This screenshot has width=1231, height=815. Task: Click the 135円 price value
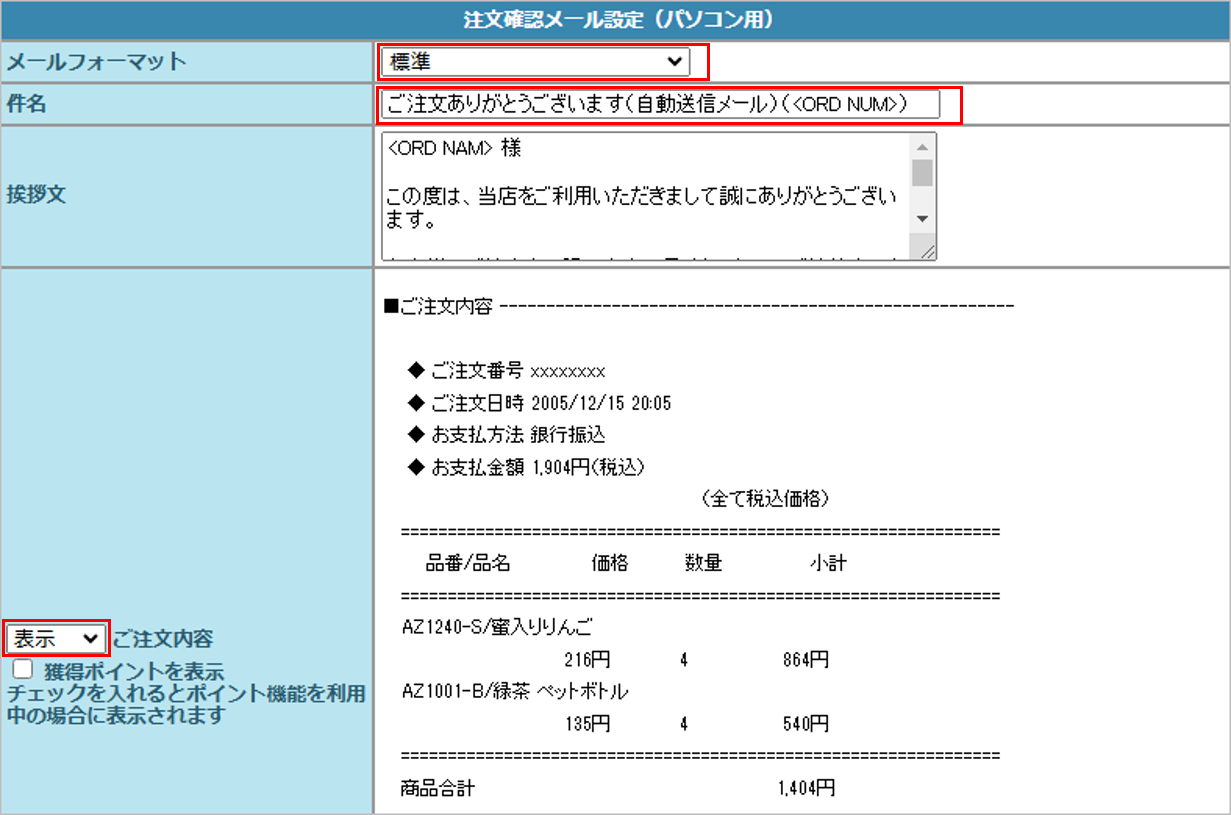[x=587, y=724]
